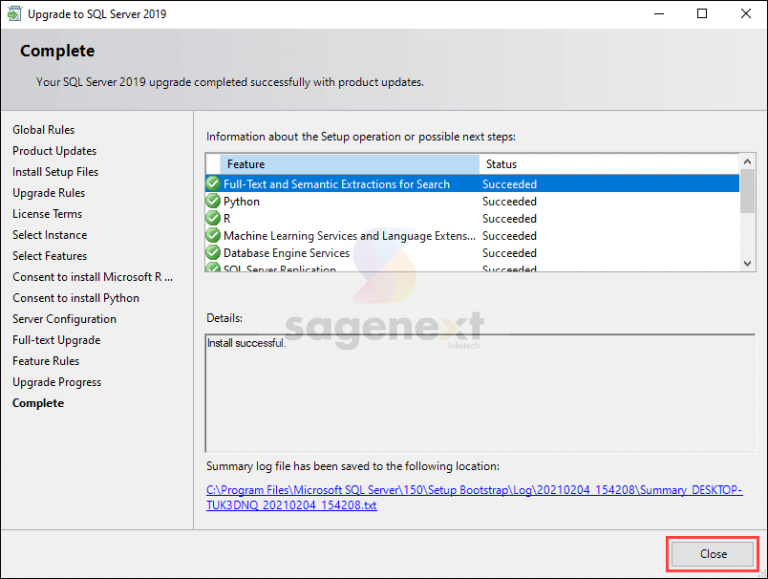Click the feature list scrollbar thumb
Image resolution: width=768 pixels, height=579 pixels.
click(747, 191)
